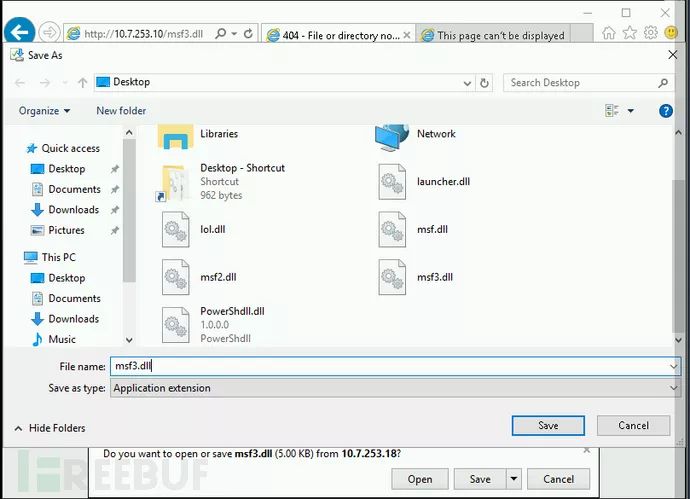690x499 pixels.
Task: Open the view options dropdown arrow
Action: tap(631, 111)
